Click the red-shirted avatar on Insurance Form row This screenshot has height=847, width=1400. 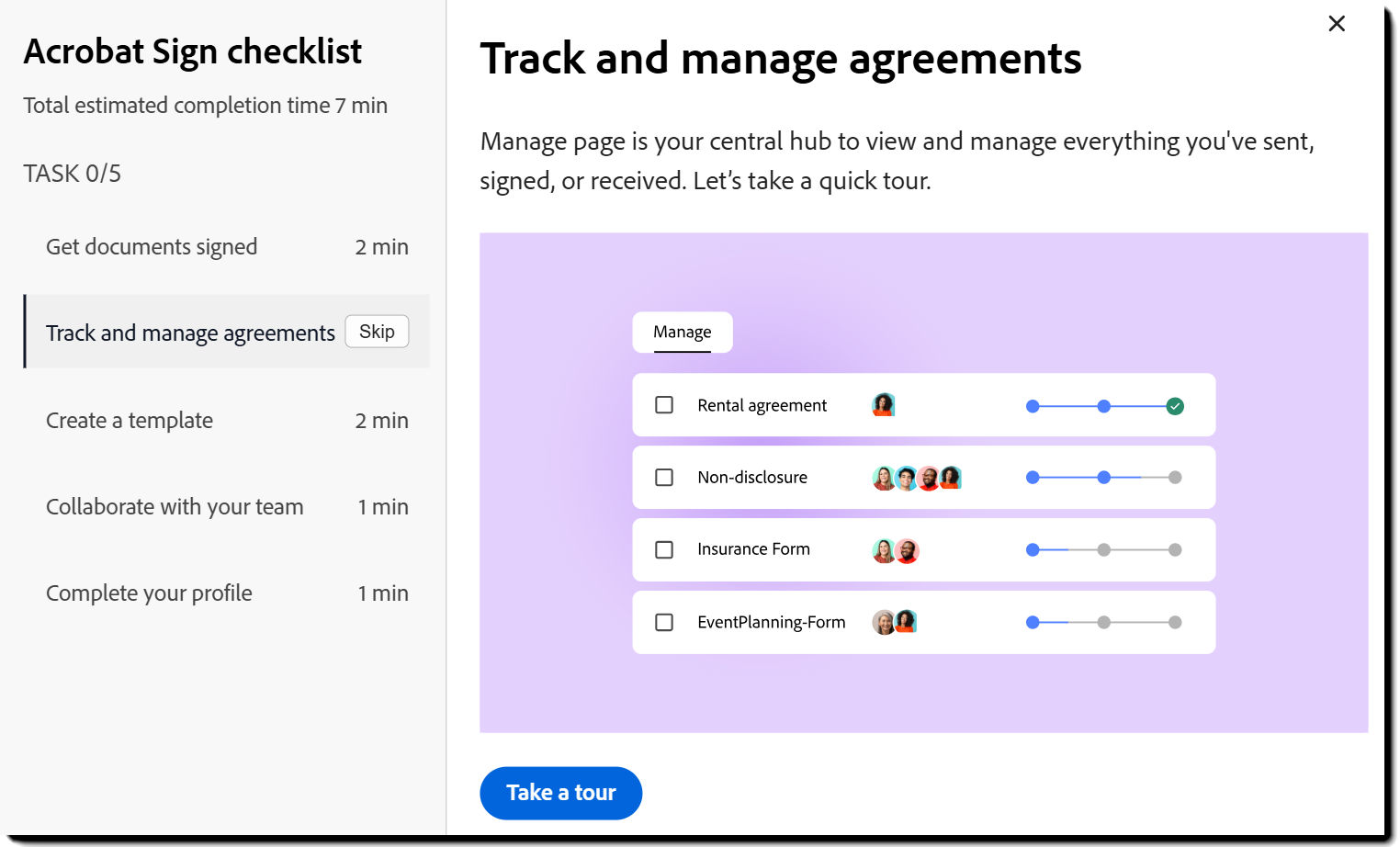click(x=908, y=549)
